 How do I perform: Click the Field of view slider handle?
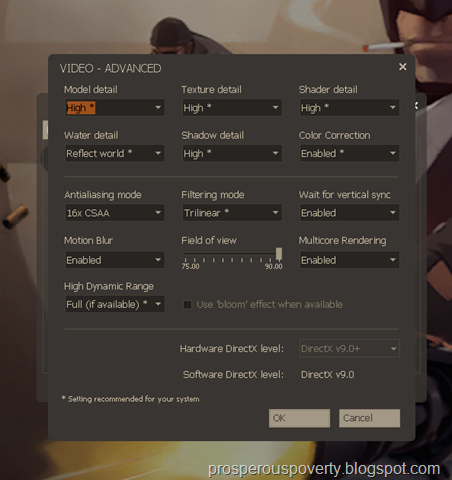[x=279, y=254]
